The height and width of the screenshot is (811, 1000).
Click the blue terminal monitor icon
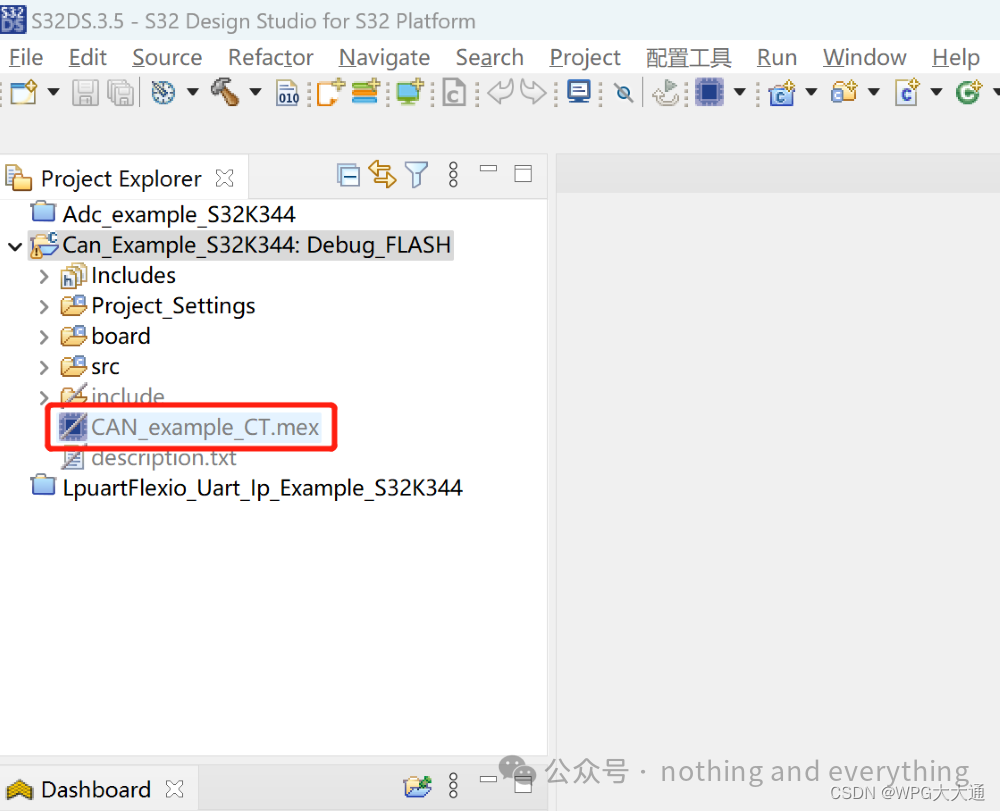[x=579, y=92]
